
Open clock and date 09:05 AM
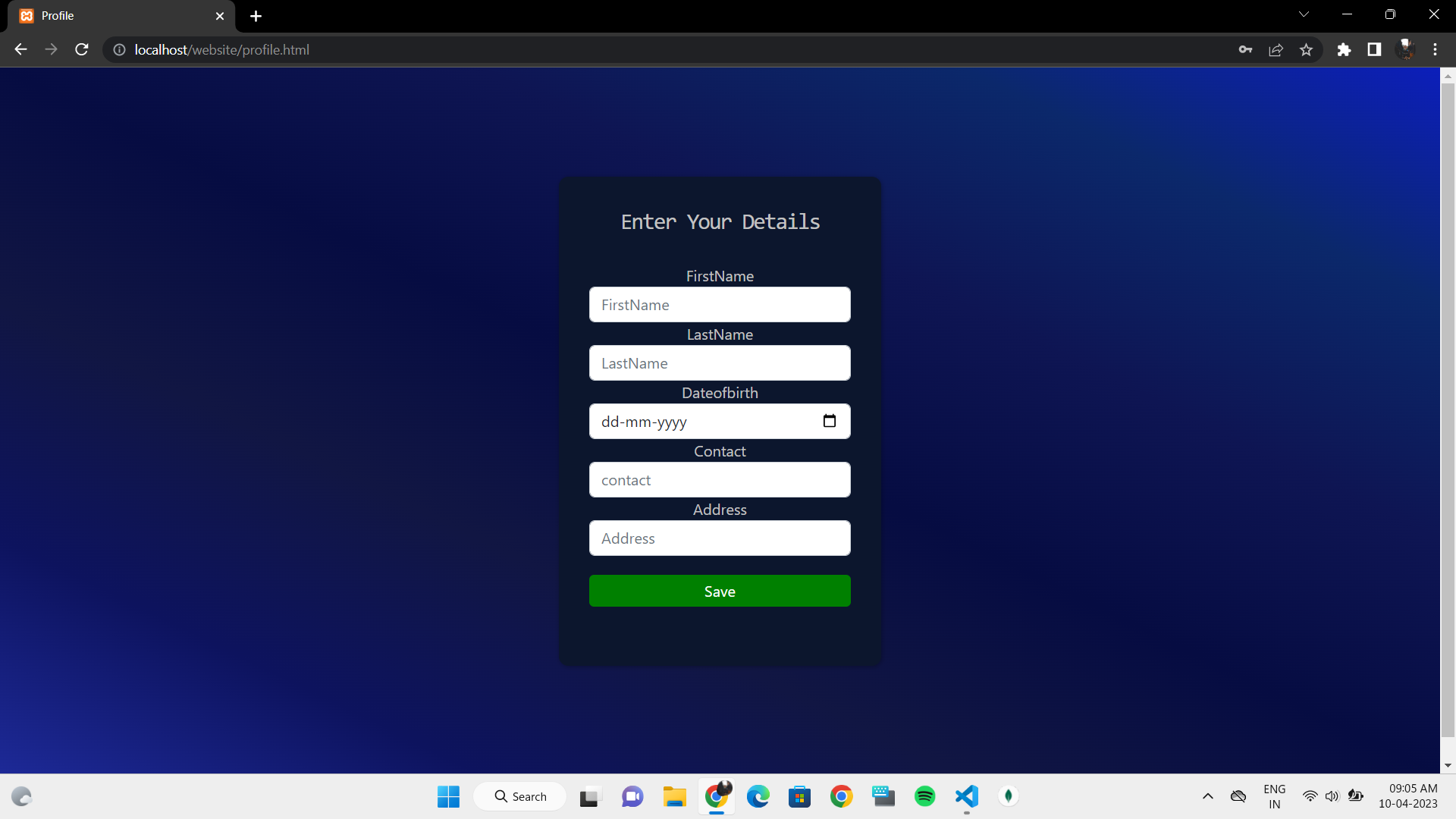tap(1407, 796)
